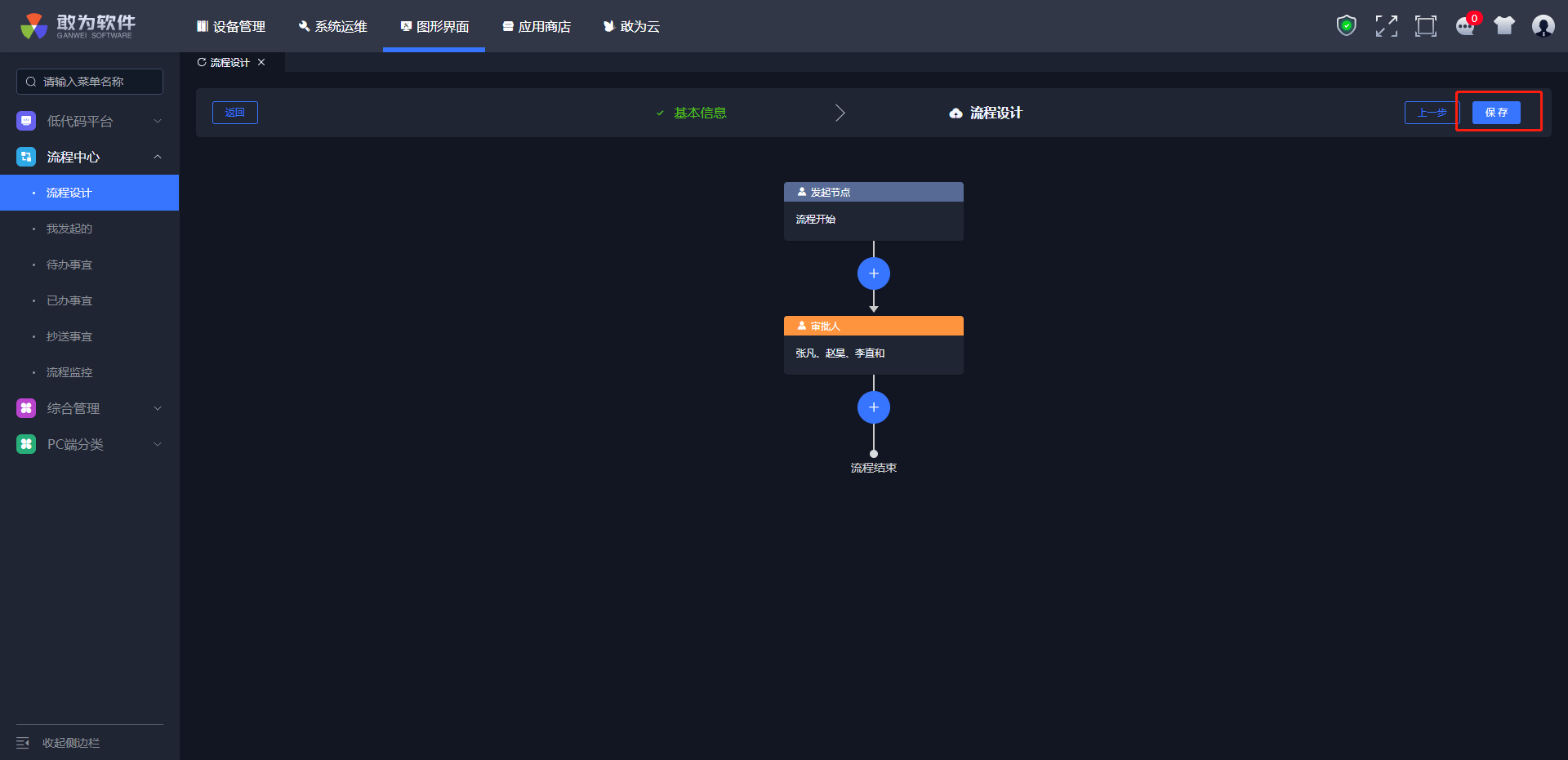
Task: Open messages chat bubble icon
Action: coord(1465,27)
